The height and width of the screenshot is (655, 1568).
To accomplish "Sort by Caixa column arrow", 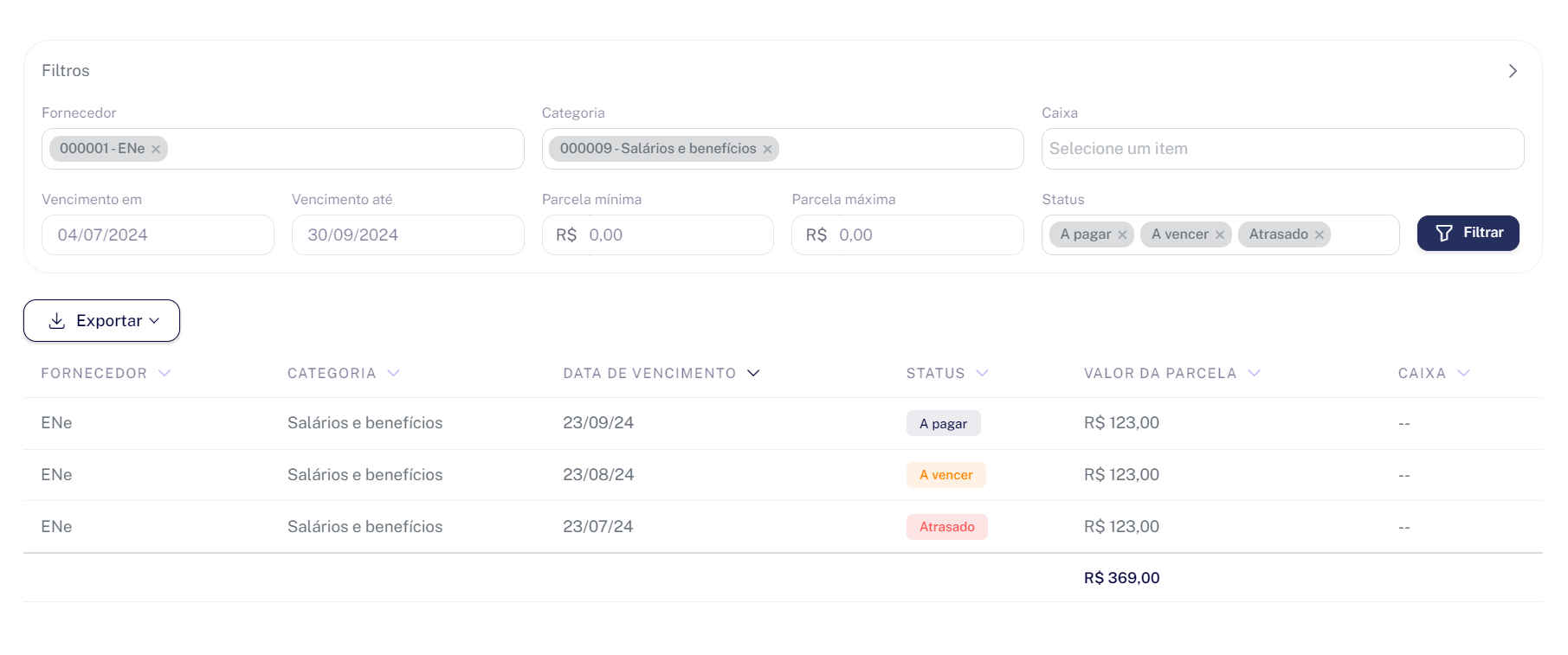I will point(1464,373).
